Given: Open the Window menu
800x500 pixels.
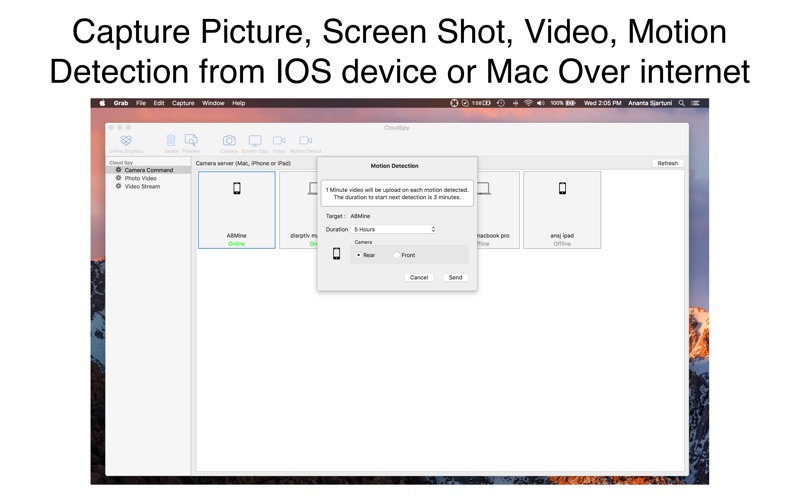Looking at the screenshot, I should pos(213,103).
